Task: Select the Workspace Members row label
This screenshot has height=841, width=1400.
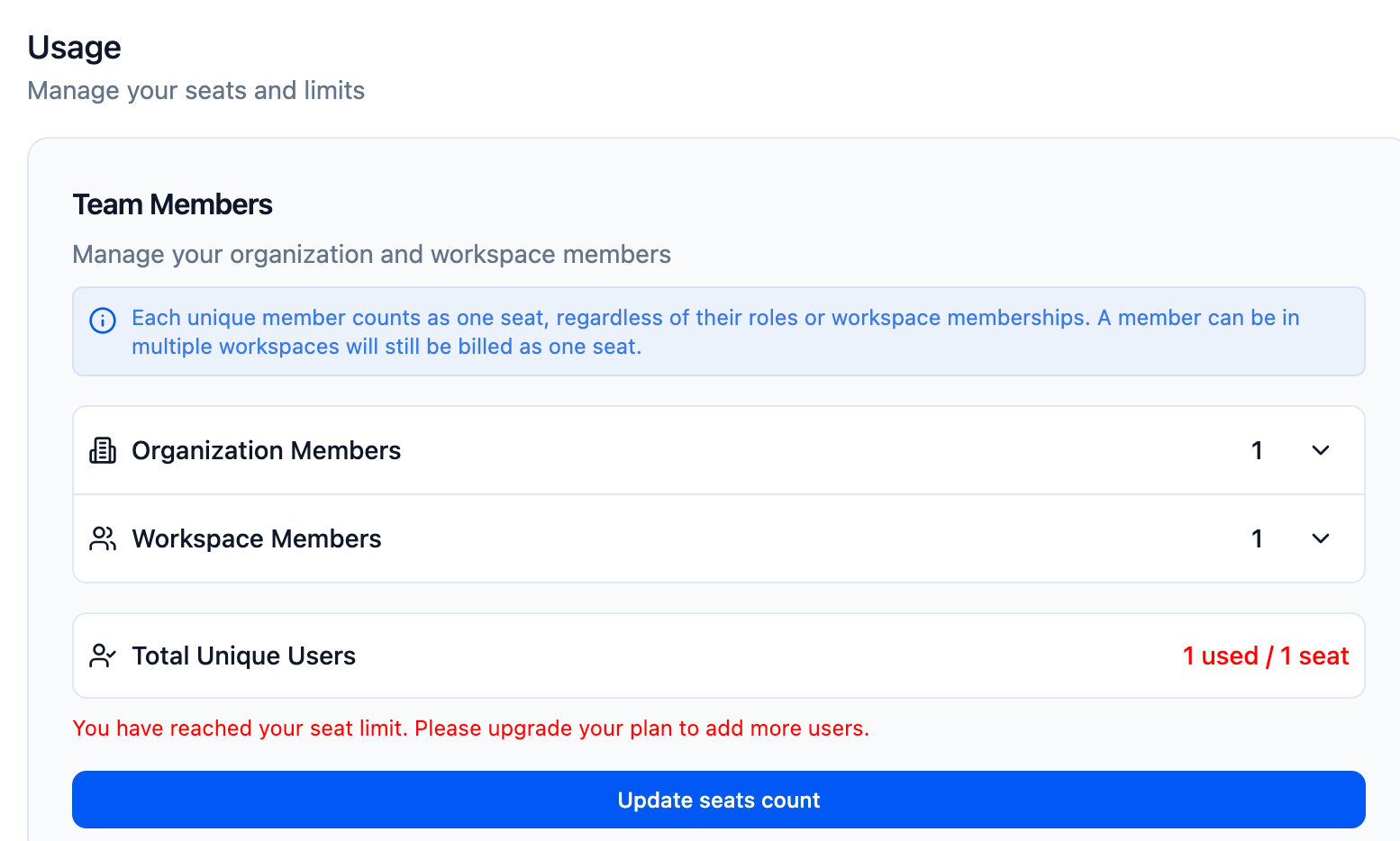Action: click(x=257, y=538)
